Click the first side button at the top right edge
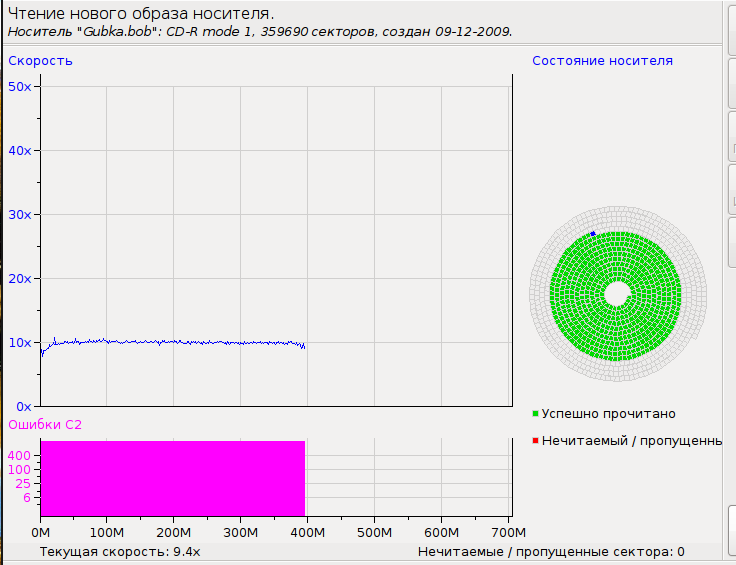The width and height of the screenshot is (736, 565). [x=732, y=27]
